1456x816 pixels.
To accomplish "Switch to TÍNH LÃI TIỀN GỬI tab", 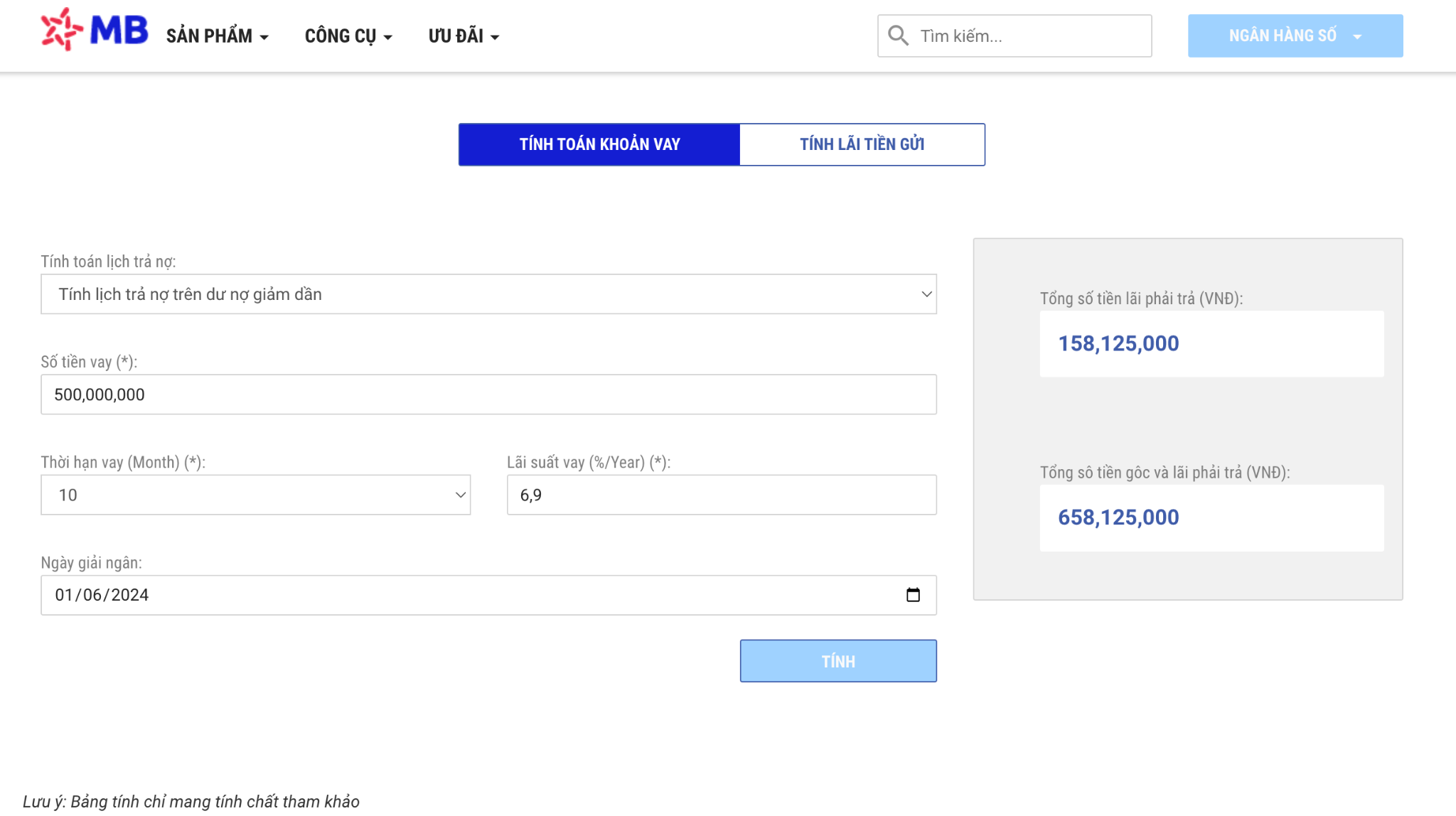I will click(x=862, y=144).
